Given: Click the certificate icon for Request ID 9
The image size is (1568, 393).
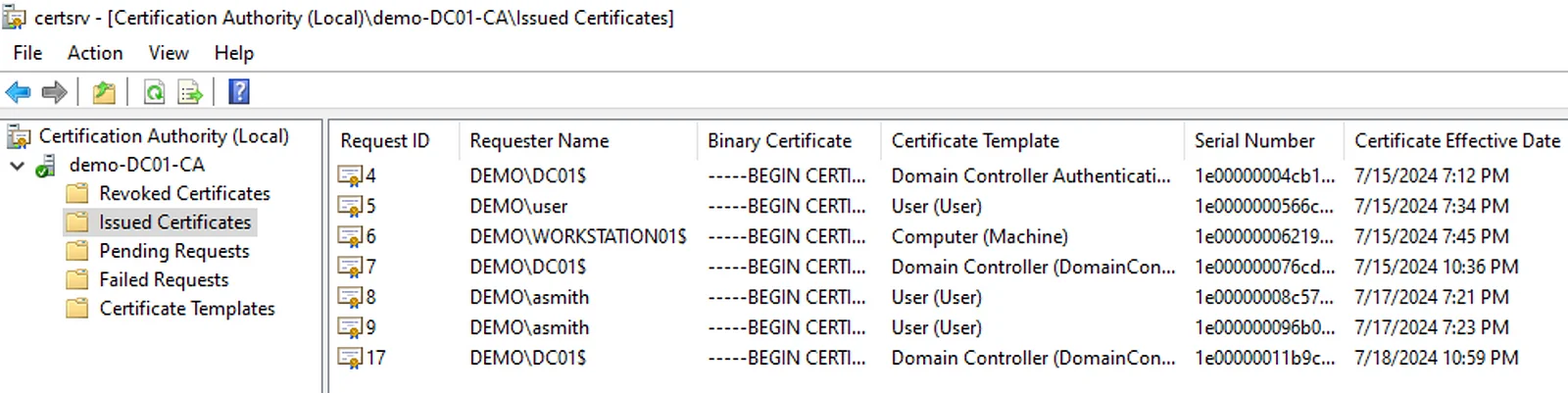Looking at the screenshot, I should (x=350, y=328).
